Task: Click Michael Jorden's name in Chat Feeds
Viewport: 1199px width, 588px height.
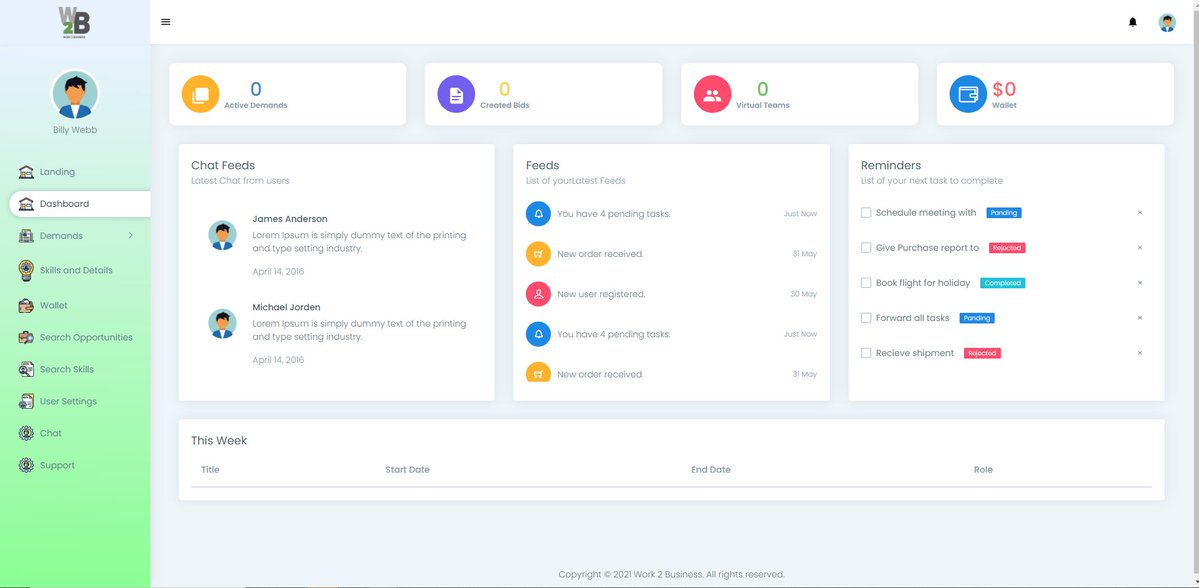Action: click(x=286, y=307)
